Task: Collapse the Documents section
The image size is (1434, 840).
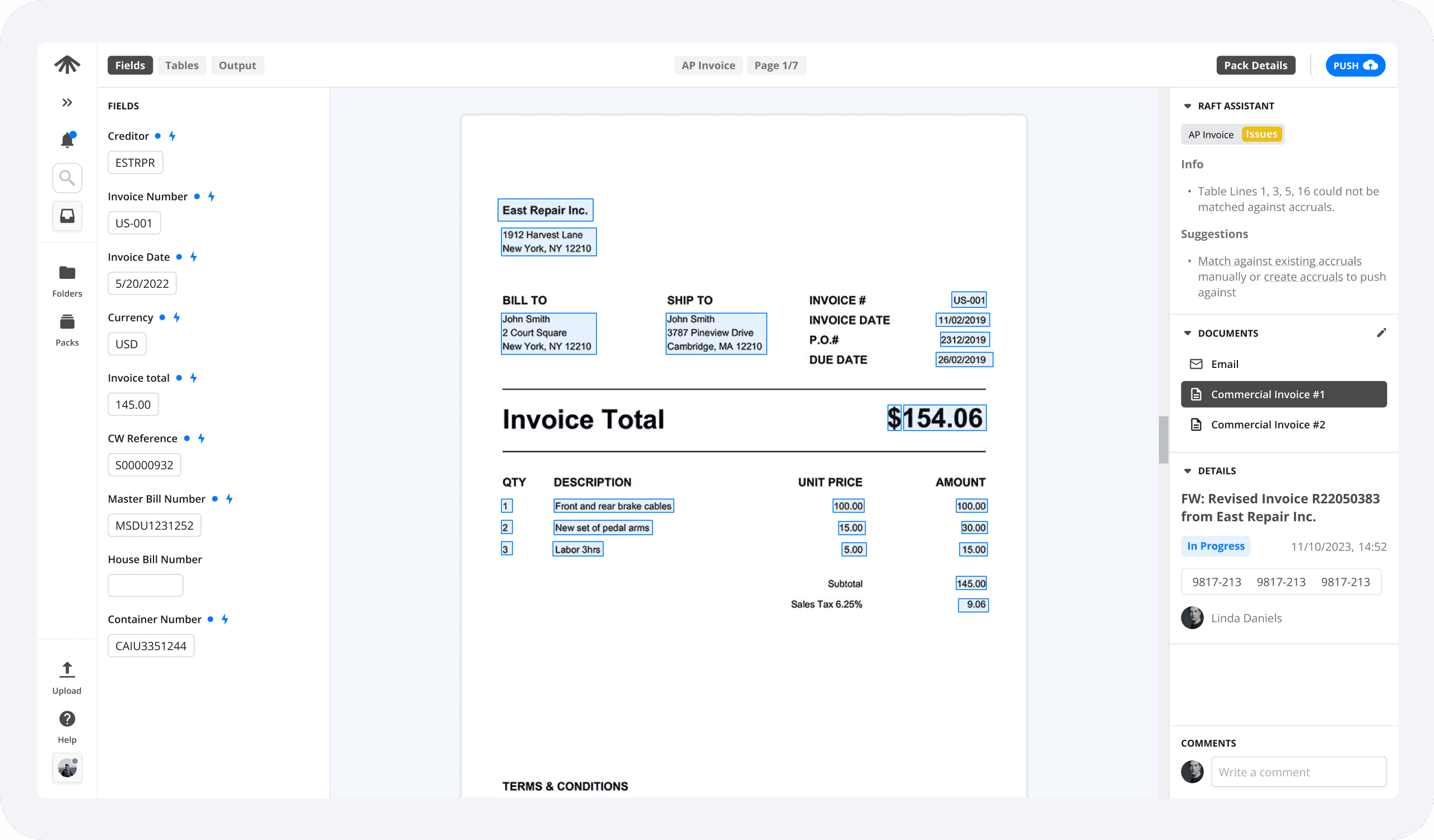Action: tap(1188, 333)
